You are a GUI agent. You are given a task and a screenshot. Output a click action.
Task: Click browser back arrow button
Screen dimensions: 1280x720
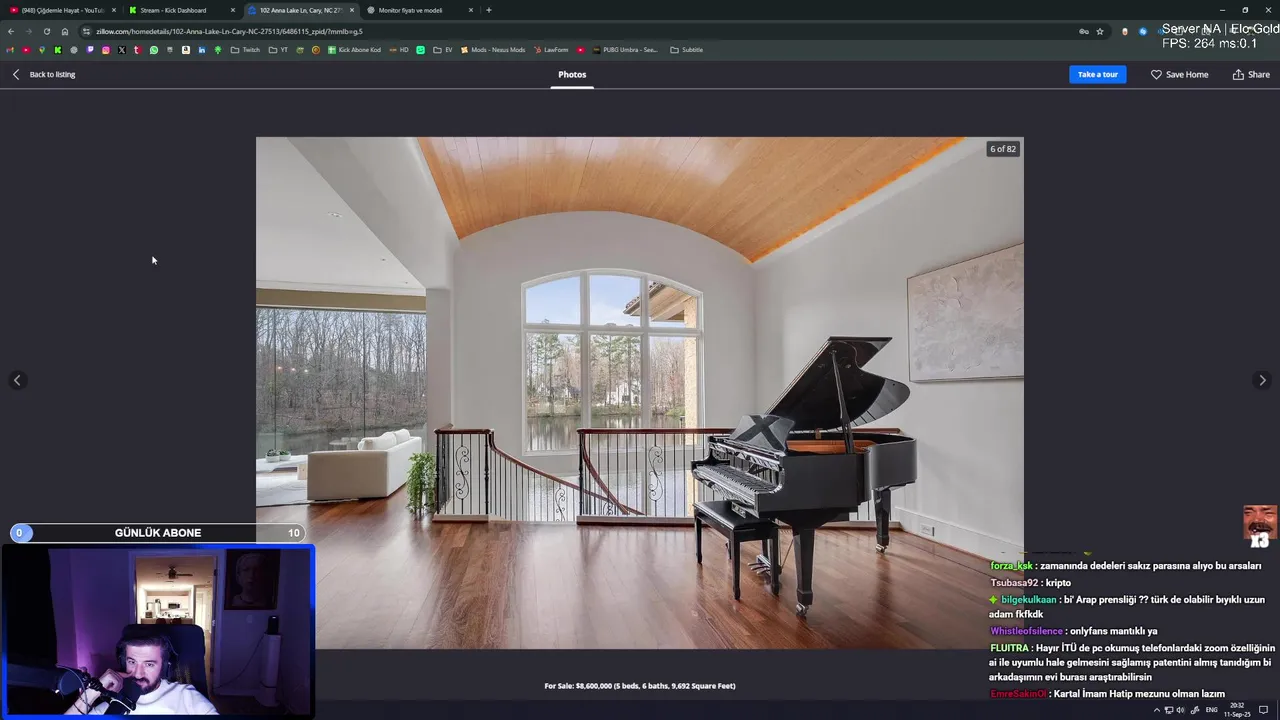(x=11, y=31)
